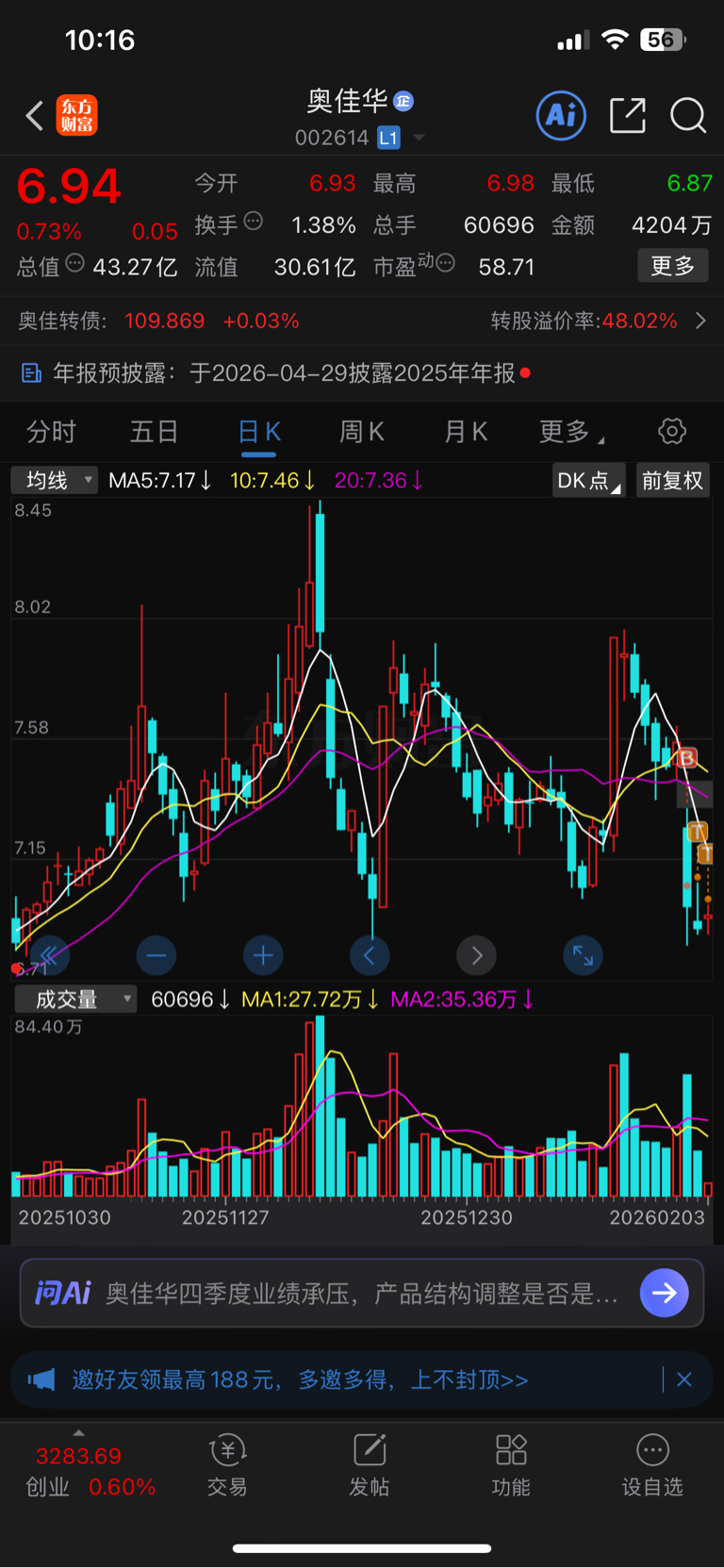
Task: Expand the 更多 chart period menu
Action: [x=570, y=432]
